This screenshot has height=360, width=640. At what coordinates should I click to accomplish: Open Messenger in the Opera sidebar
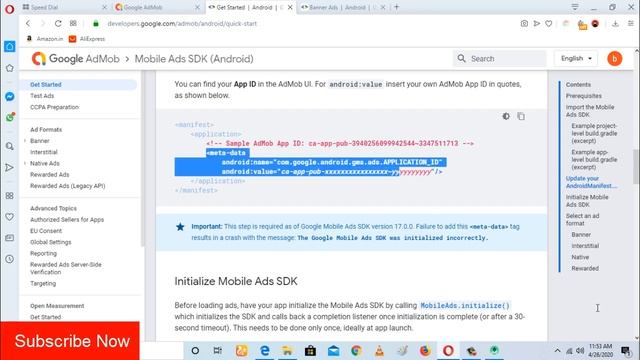tap(10, 96)
